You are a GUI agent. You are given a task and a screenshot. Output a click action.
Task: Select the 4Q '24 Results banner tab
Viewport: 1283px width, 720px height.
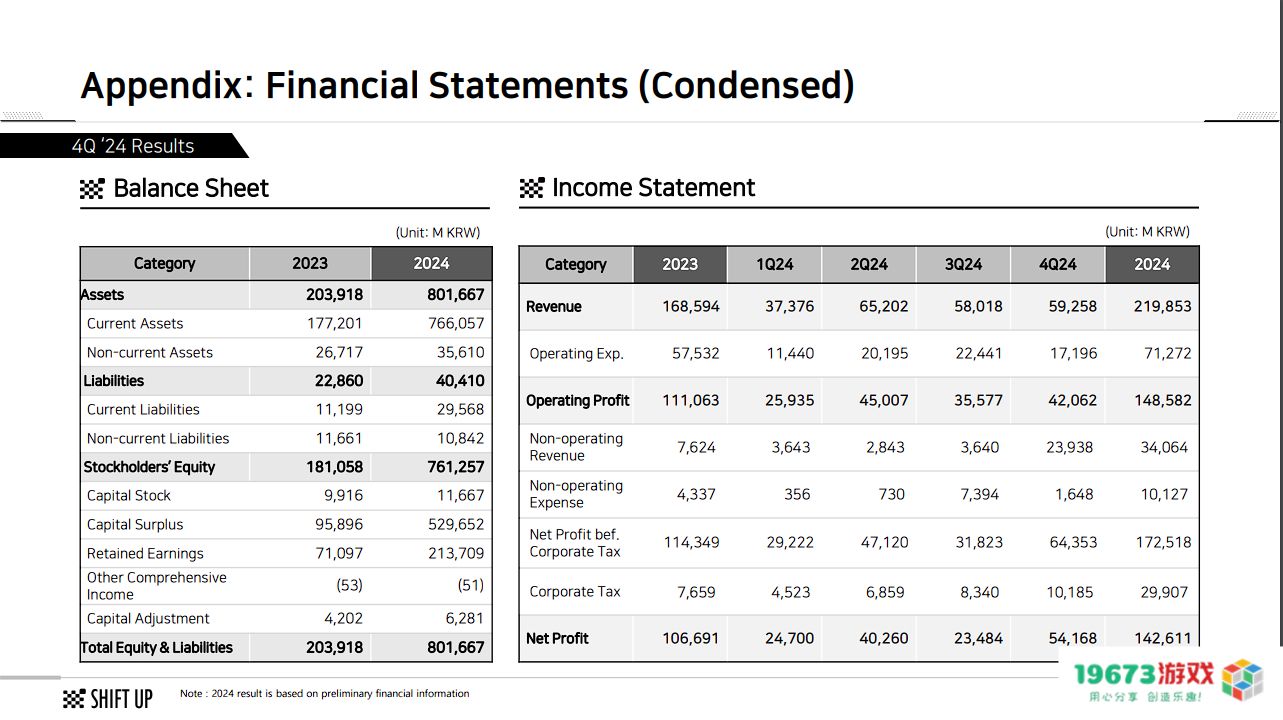(133, 146)
